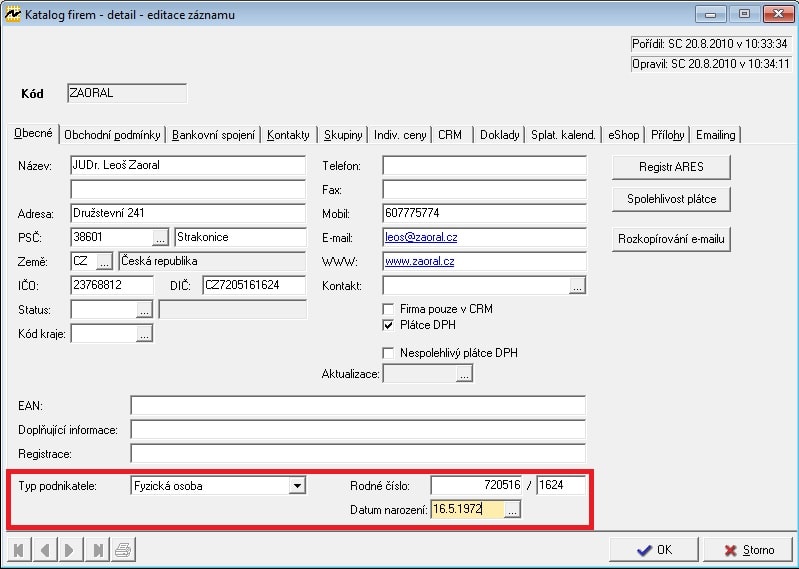Click the EAN input field
The width and height of the screenshot is (799, 569).
coord(358,406)
